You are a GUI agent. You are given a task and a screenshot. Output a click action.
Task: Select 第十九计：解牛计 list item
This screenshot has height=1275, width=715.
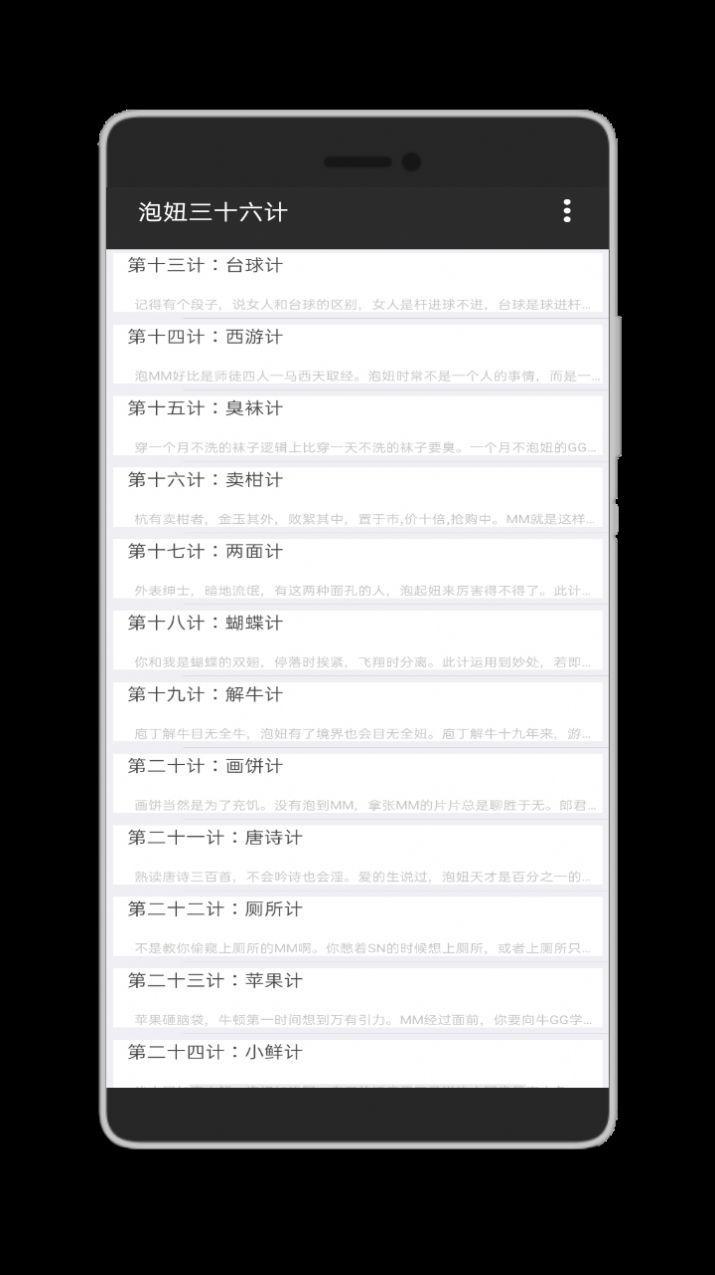(x=356, y=712)
